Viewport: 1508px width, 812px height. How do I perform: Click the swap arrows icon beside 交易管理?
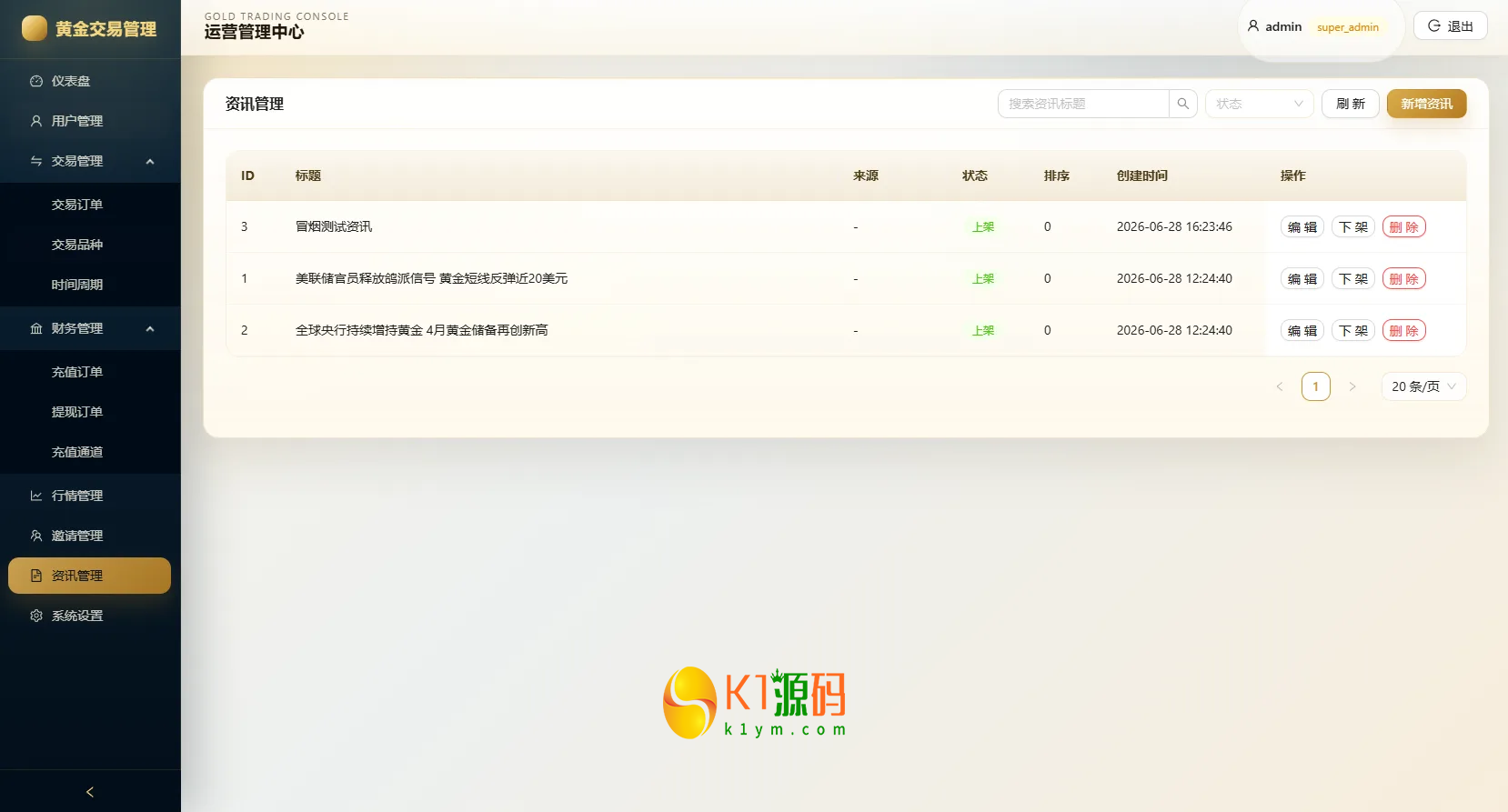[x=36, y=161]
